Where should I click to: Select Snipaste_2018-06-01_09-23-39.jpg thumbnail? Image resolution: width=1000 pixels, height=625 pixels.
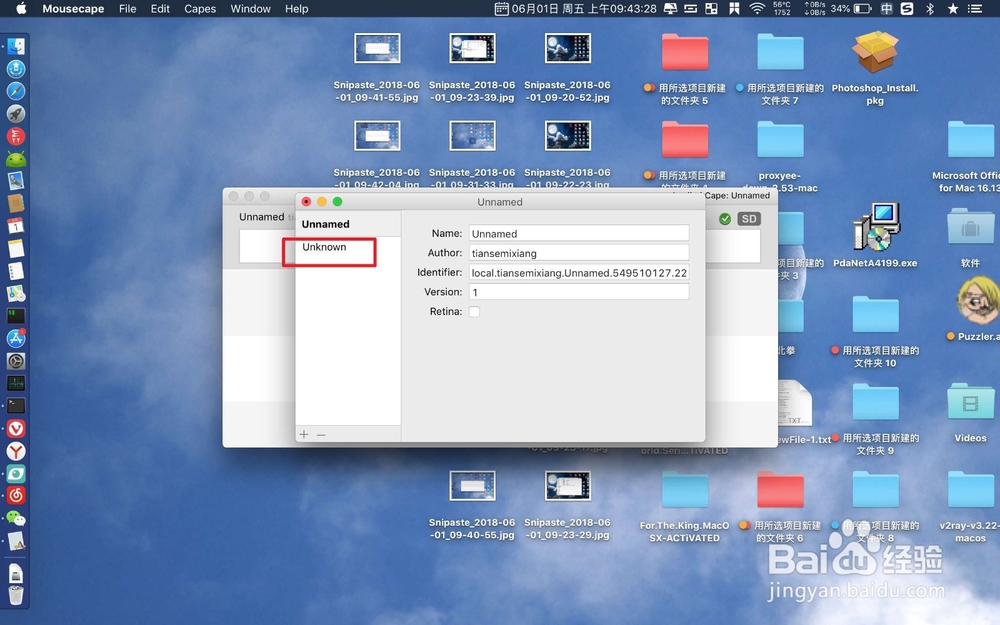(472, 48)
